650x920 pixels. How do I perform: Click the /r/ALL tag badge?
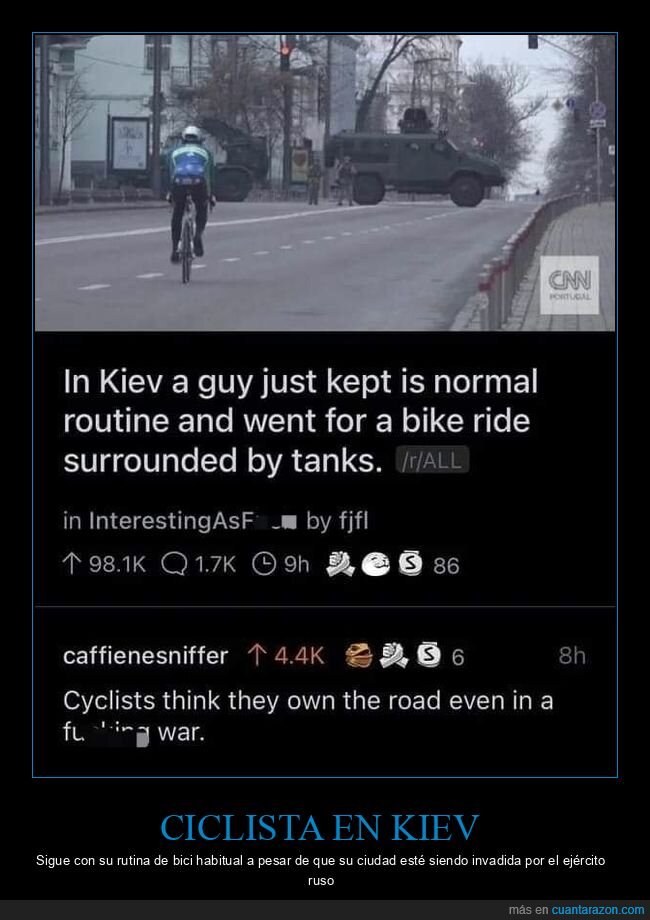pyautogui.click(x=432, y=461)
